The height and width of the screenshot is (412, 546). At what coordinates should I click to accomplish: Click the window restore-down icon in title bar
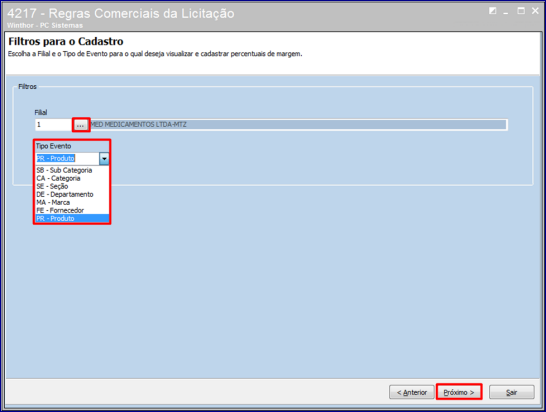click(x=492, y=11)
